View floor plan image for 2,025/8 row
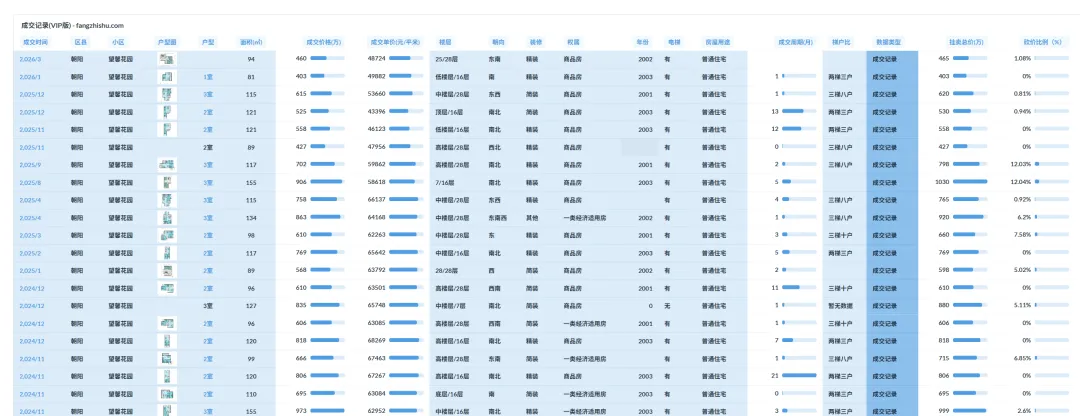The width and height of the screenshot is (1080, 416). (x=167, y=183)
